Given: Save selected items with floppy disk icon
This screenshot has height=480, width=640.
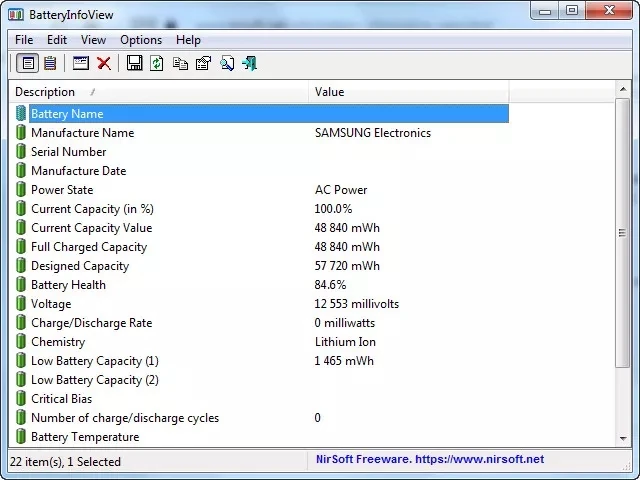Looking at the screenshot, I should (134, 63).
